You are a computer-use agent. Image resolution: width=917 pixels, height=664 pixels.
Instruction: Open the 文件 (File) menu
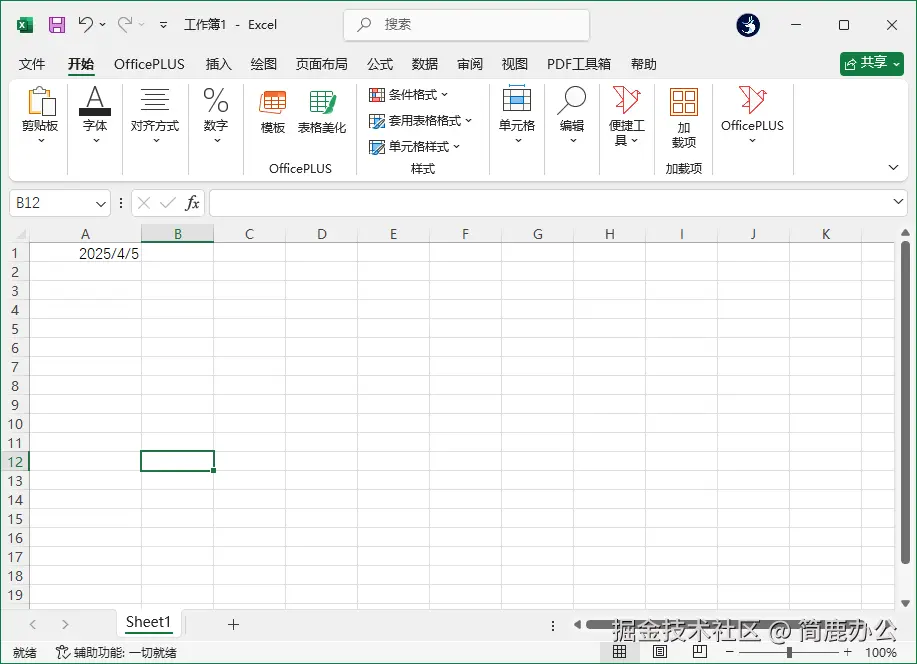point(32,63)
